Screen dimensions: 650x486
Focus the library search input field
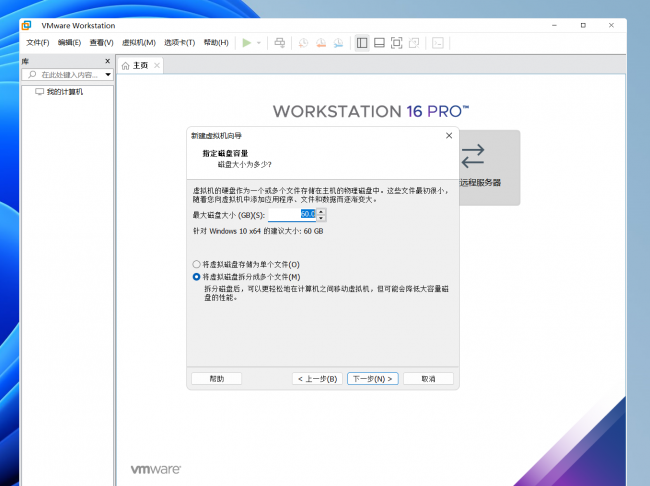click(68, 75)
